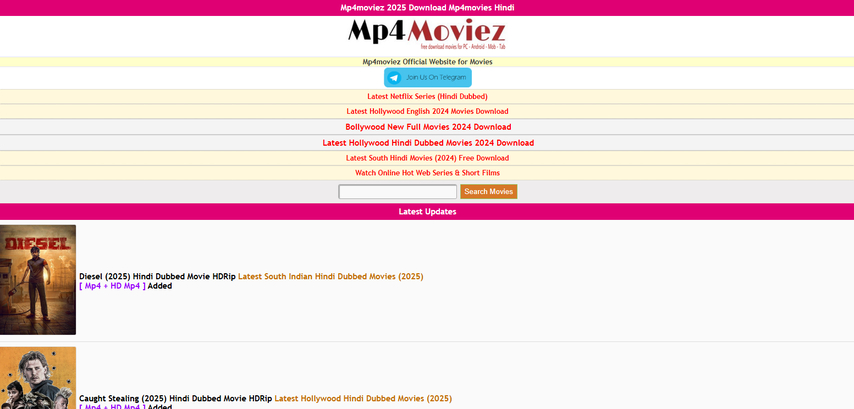The image size is (854, 409).
Task: Open Diesel (2025) Hindi Dubbed Movie HDRip
Action: tap(157, 276)
